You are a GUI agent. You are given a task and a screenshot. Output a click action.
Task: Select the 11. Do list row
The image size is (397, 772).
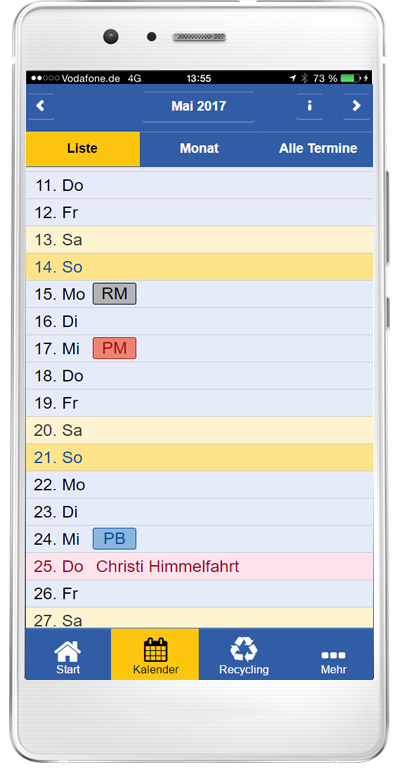pyautogui.click(x=199, y=186)
